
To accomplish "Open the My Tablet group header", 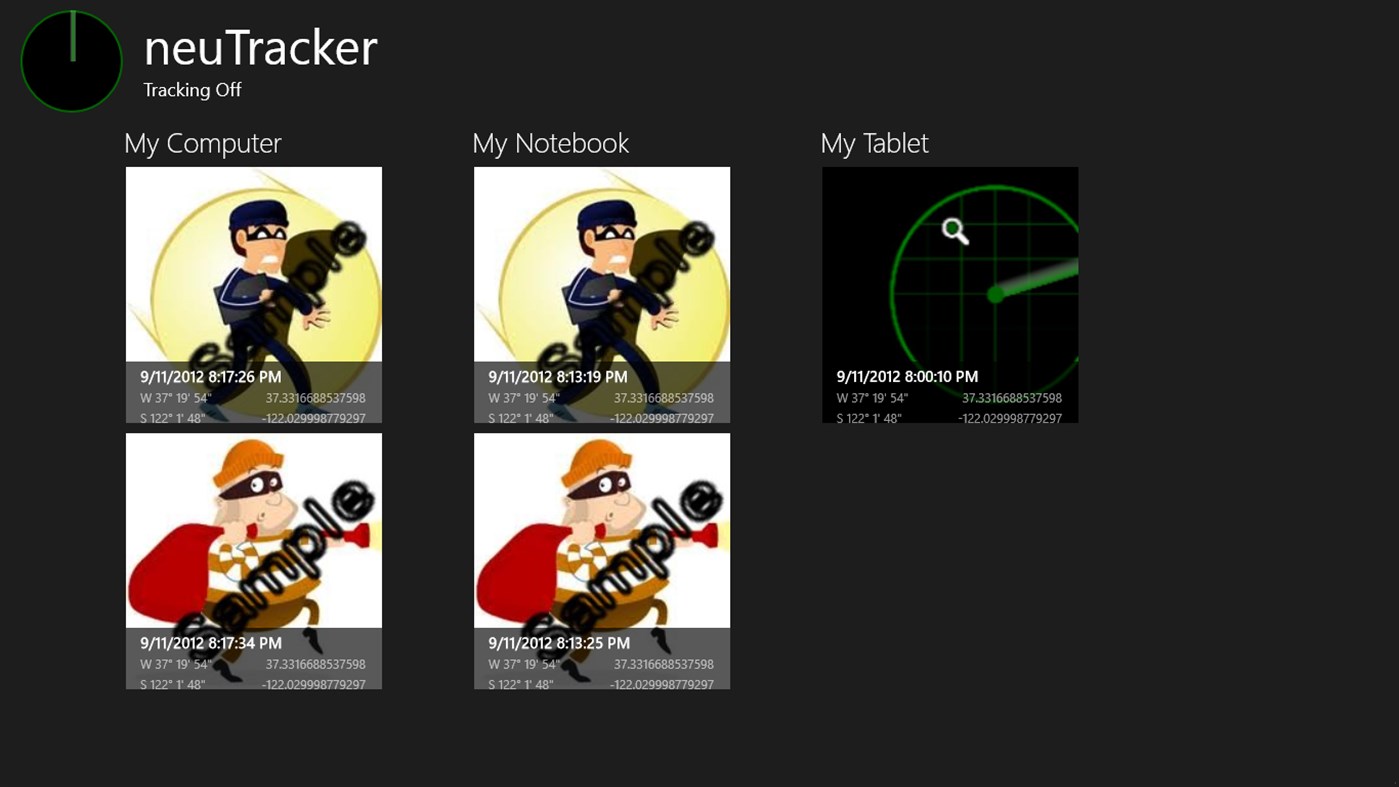I will pos(873,143).
